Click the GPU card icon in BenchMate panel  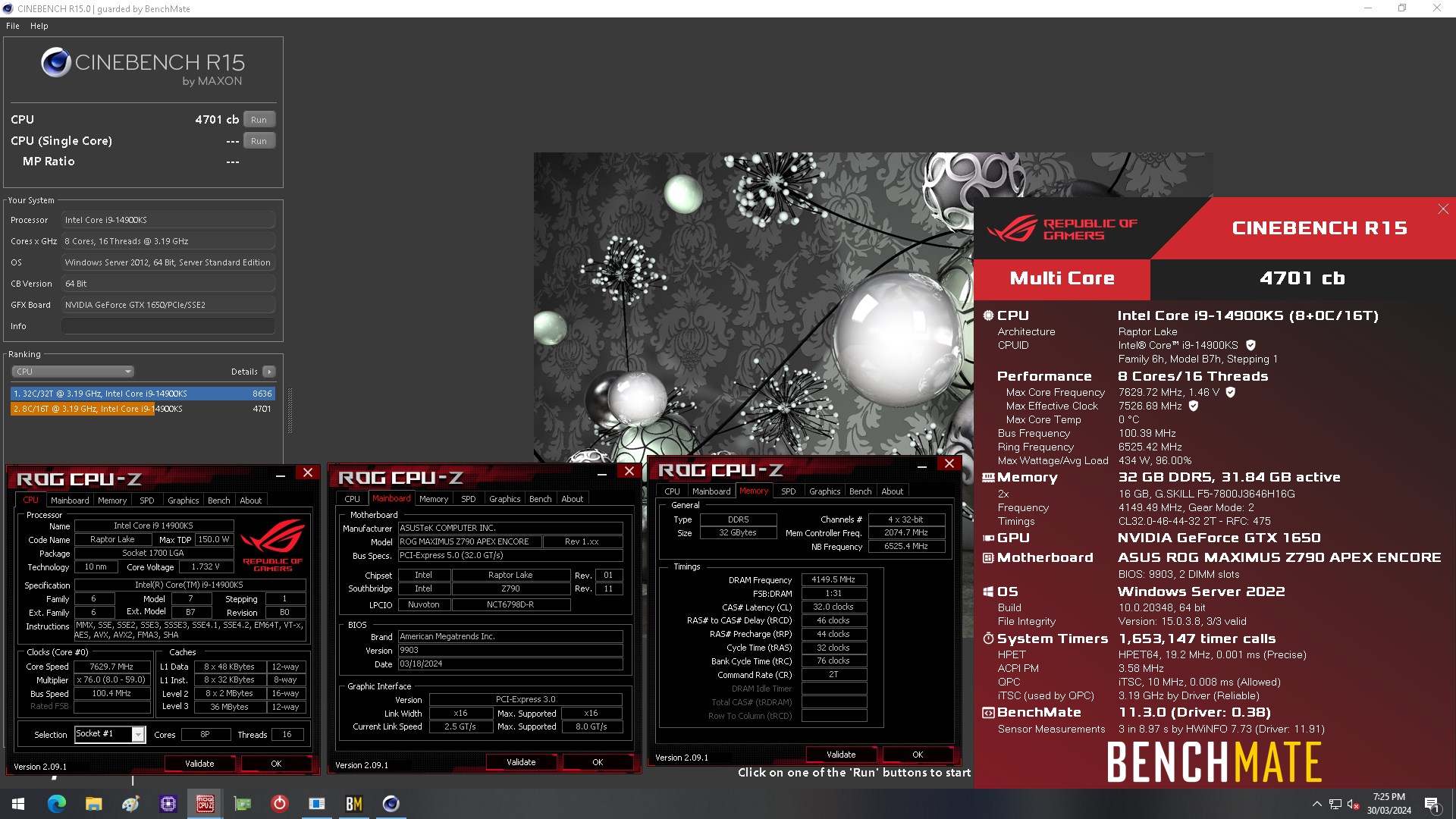pyautogui.click(x=988, y=538)
